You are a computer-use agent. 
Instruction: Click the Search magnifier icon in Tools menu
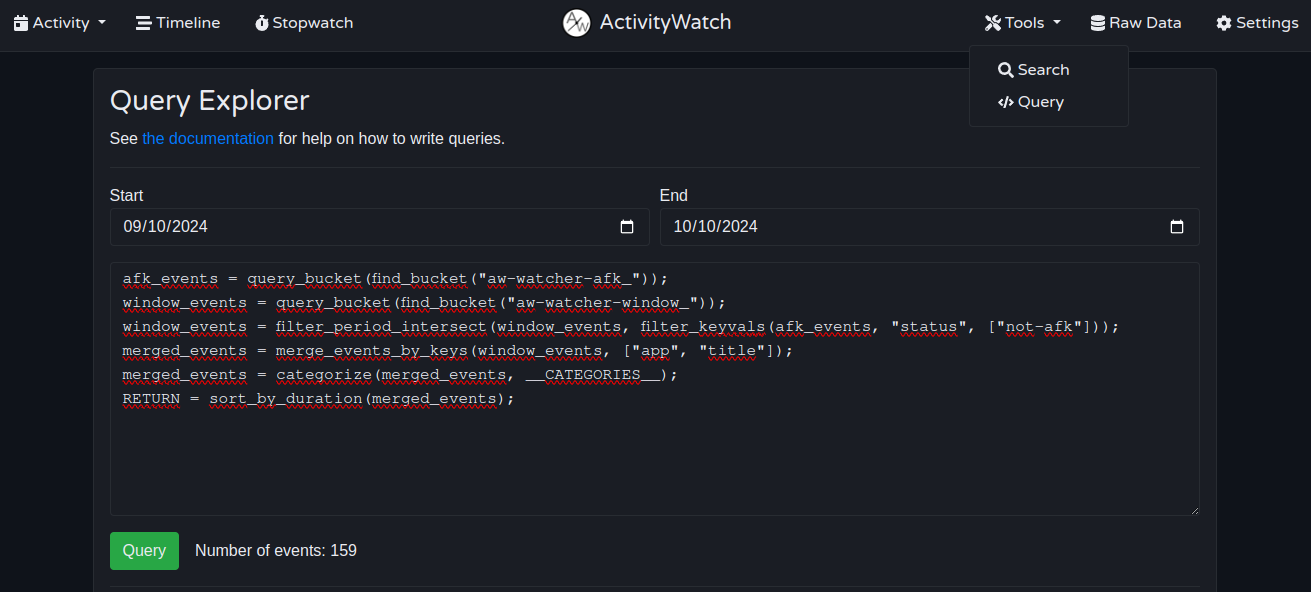1006,70
